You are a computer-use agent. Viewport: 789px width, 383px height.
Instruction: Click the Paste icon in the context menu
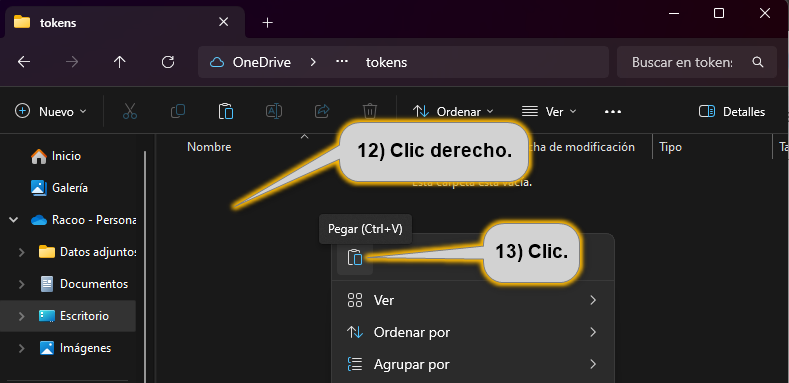point(355,258)
